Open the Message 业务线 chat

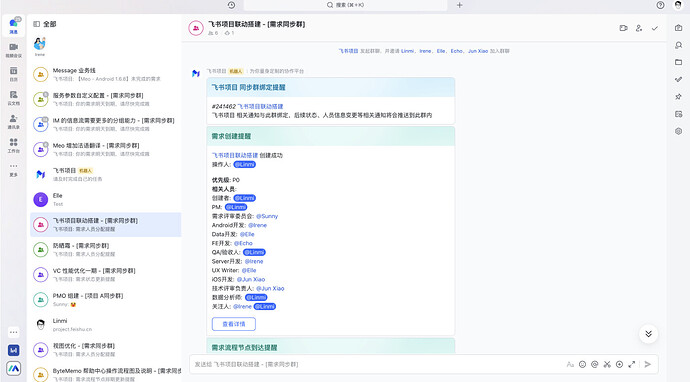[106, 74]
